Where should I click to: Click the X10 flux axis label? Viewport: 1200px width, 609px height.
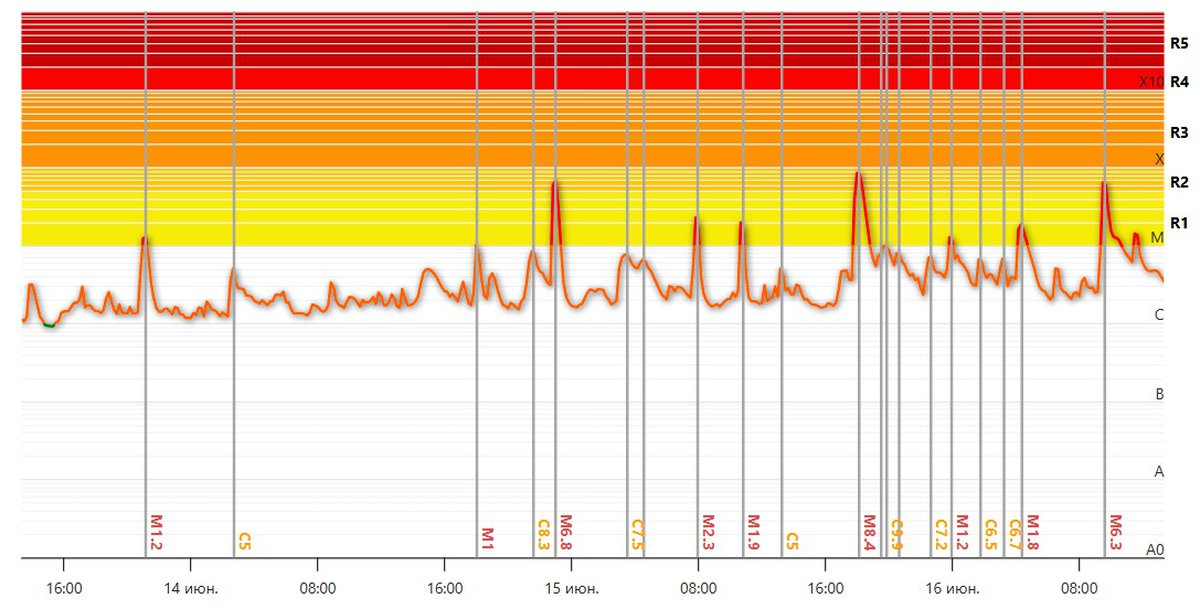[x=1150, y=82]
